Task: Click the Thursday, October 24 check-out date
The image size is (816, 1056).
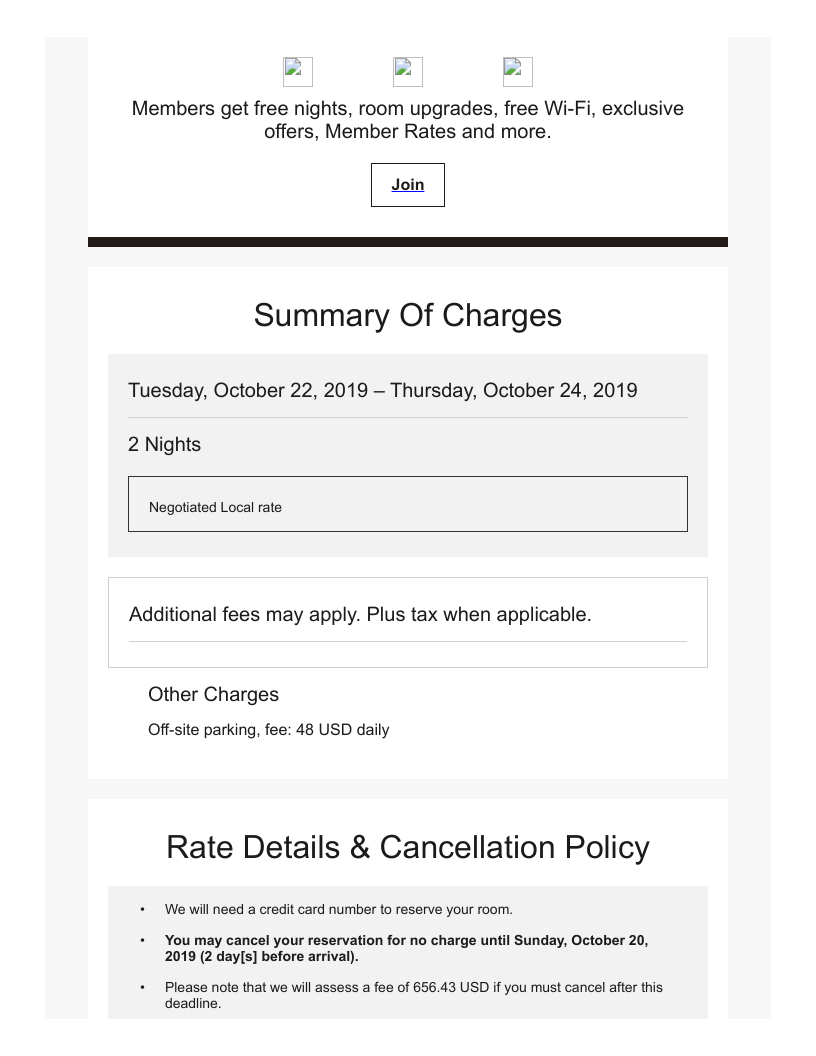Action: 513,390
